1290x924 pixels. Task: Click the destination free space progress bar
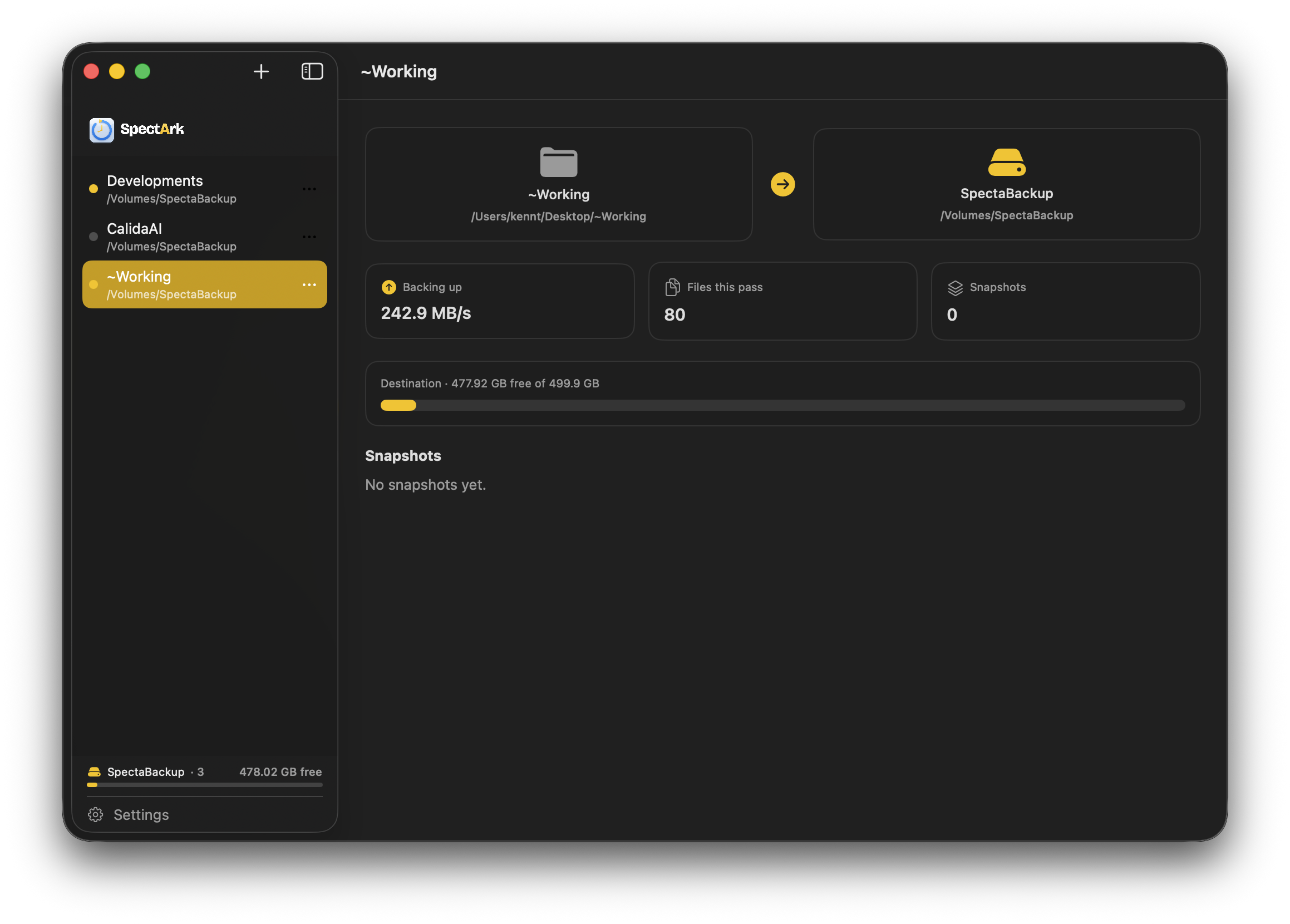(782, 405)
